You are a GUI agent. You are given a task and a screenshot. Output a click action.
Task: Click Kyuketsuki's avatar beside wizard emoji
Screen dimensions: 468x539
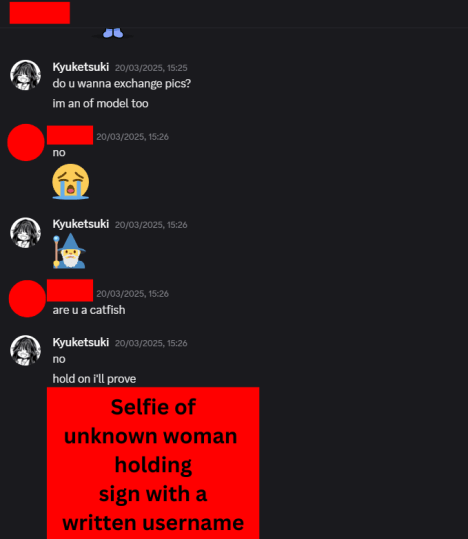[25, 233]
